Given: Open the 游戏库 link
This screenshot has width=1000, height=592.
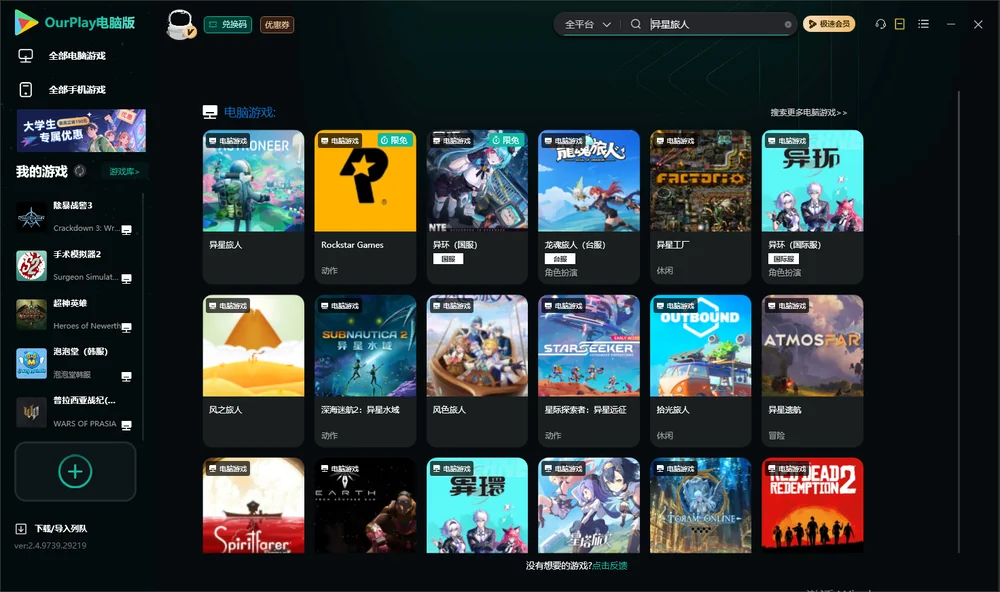Looking at the screenshot, I should 124,172.
